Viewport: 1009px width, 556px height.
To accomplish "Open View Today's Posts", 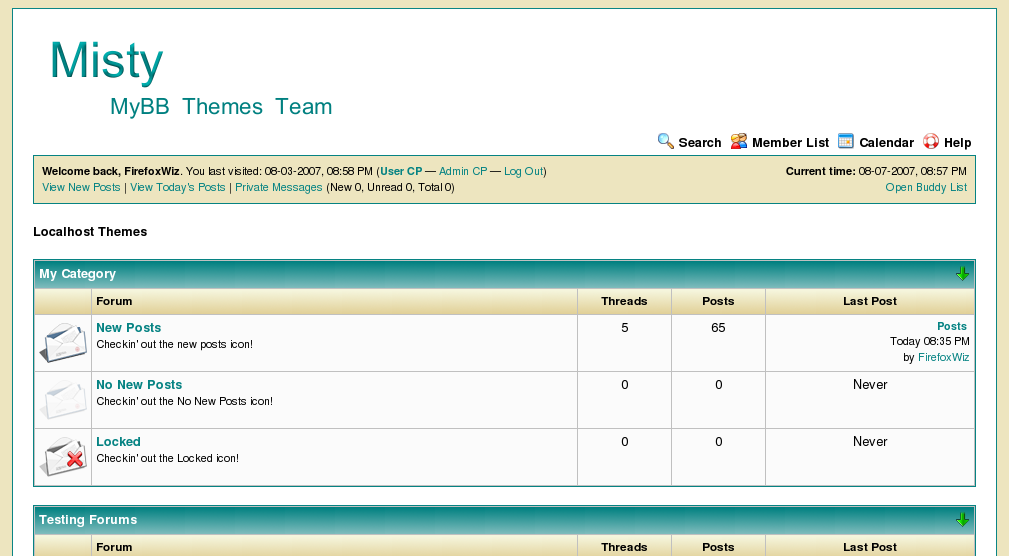I will click(178, 188).
